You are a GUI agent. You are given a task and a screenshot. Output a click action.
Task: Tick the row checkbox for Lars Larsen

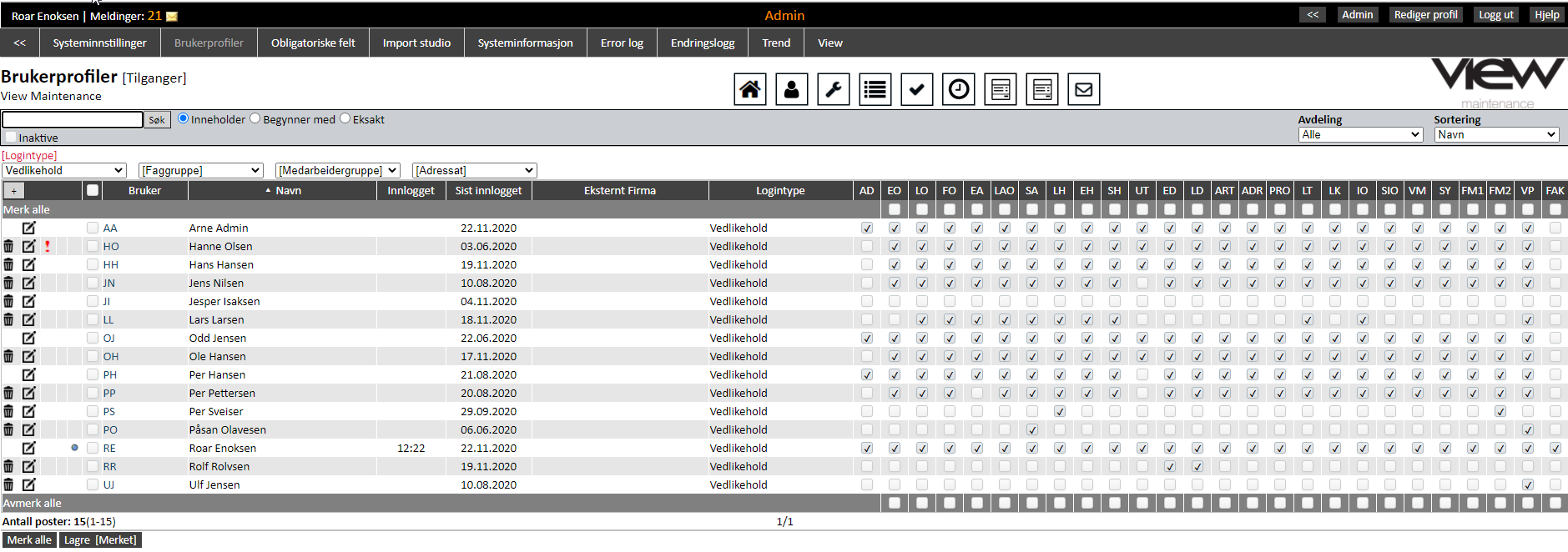[x=93, y=319]
